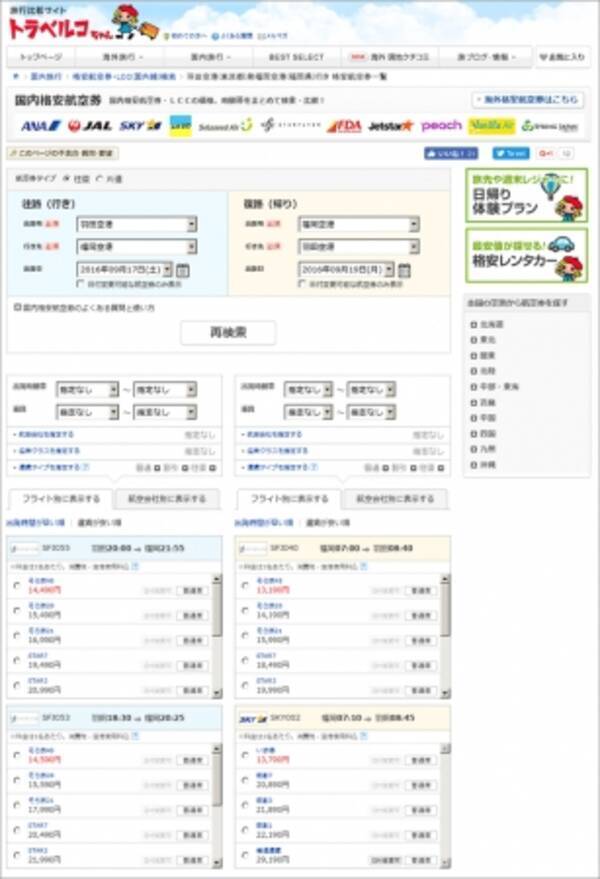Screen dimensions: 600x879
Task: Click the Google+ share button
Action: 545,153
